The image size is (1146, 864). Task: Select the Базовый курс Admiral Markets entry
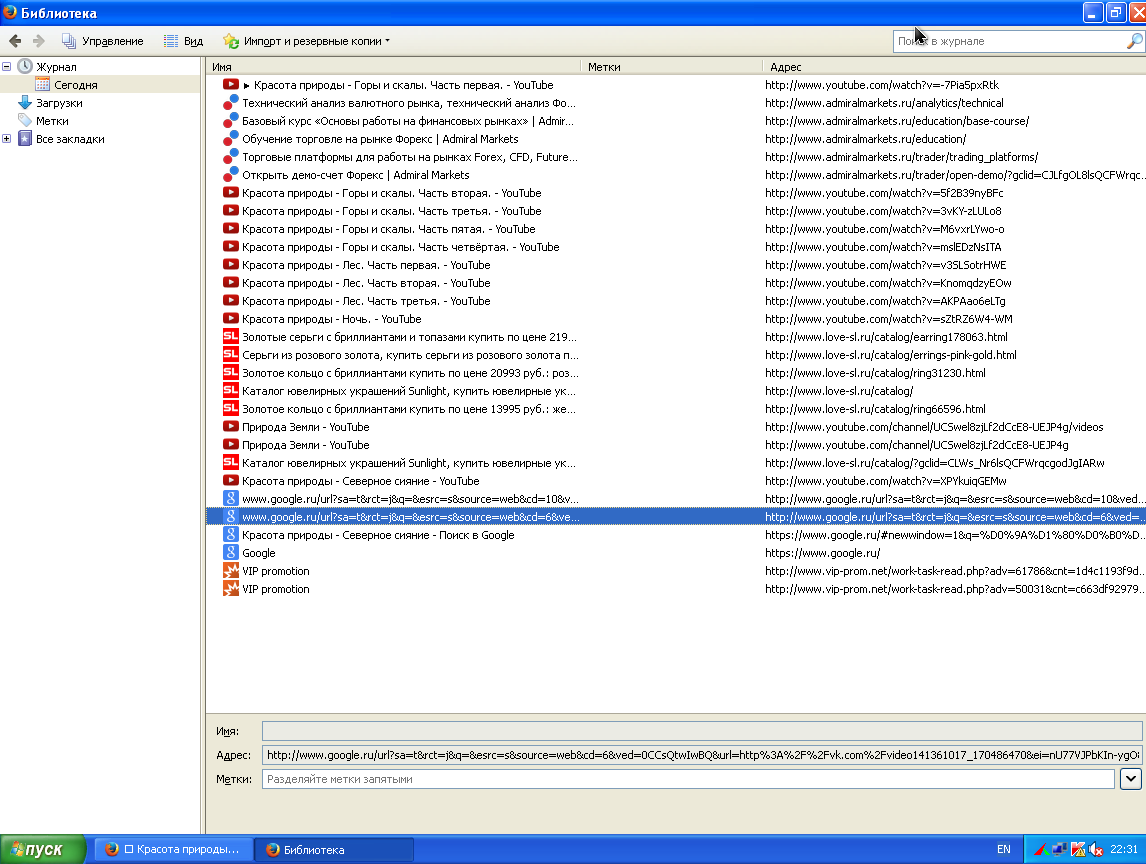pyautogui.click(x=407, y=121)
